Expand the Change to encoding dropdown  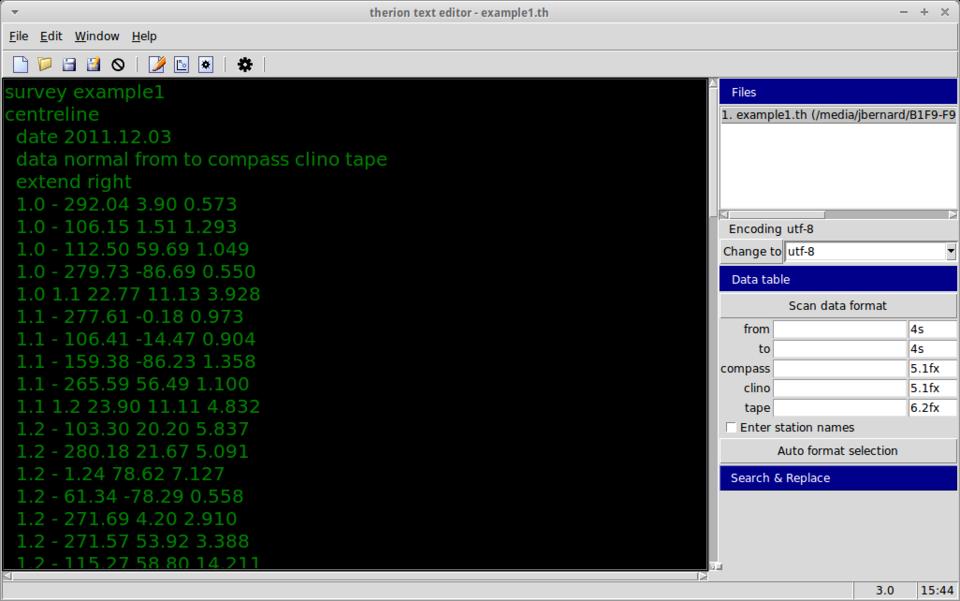tap(950, 252)
